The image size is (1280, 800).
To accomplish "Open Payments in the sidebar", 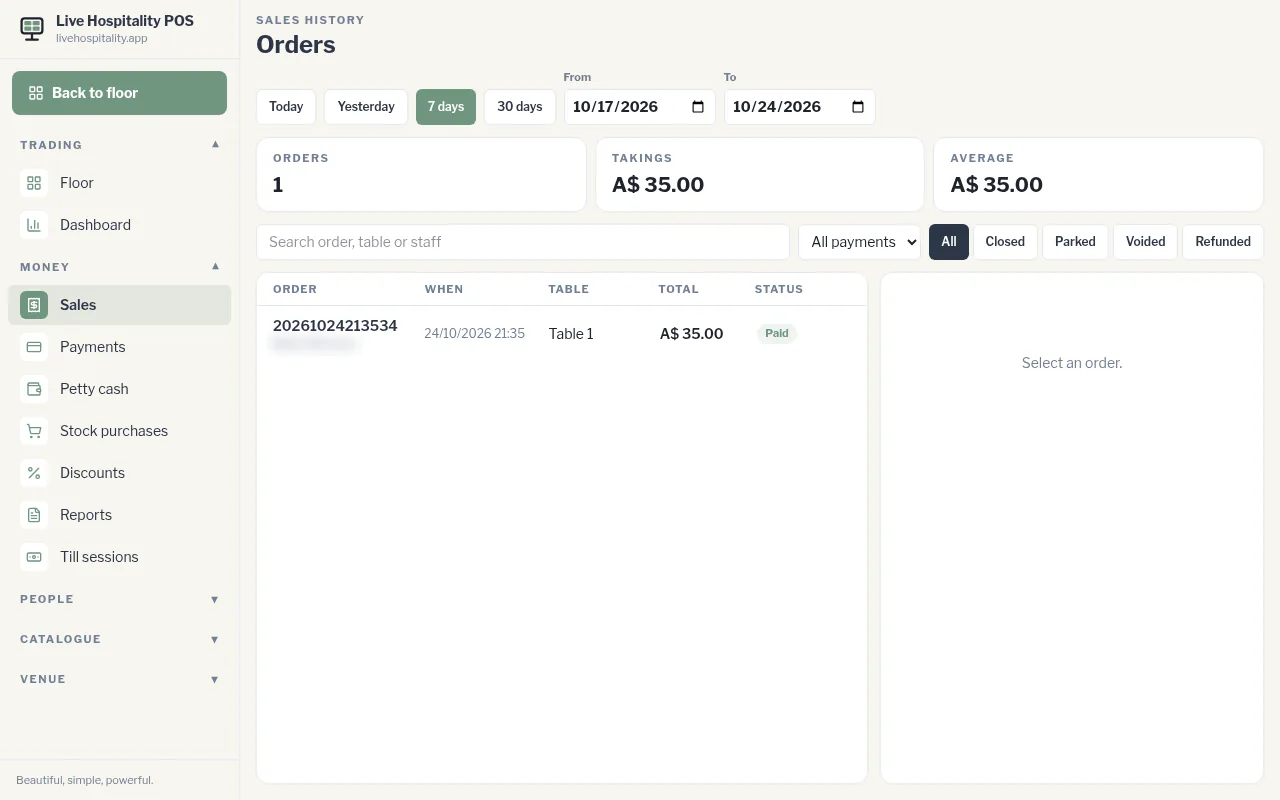I will [x=119, y=347].
